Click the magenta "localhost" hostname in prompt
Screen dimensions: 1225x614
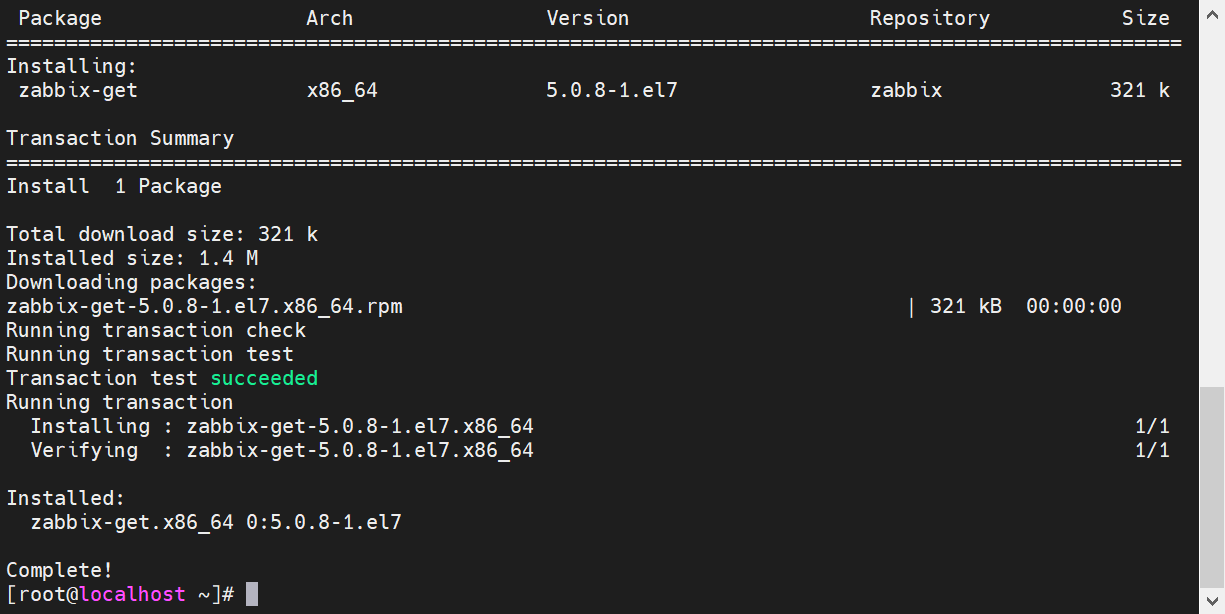click(132, 594)
